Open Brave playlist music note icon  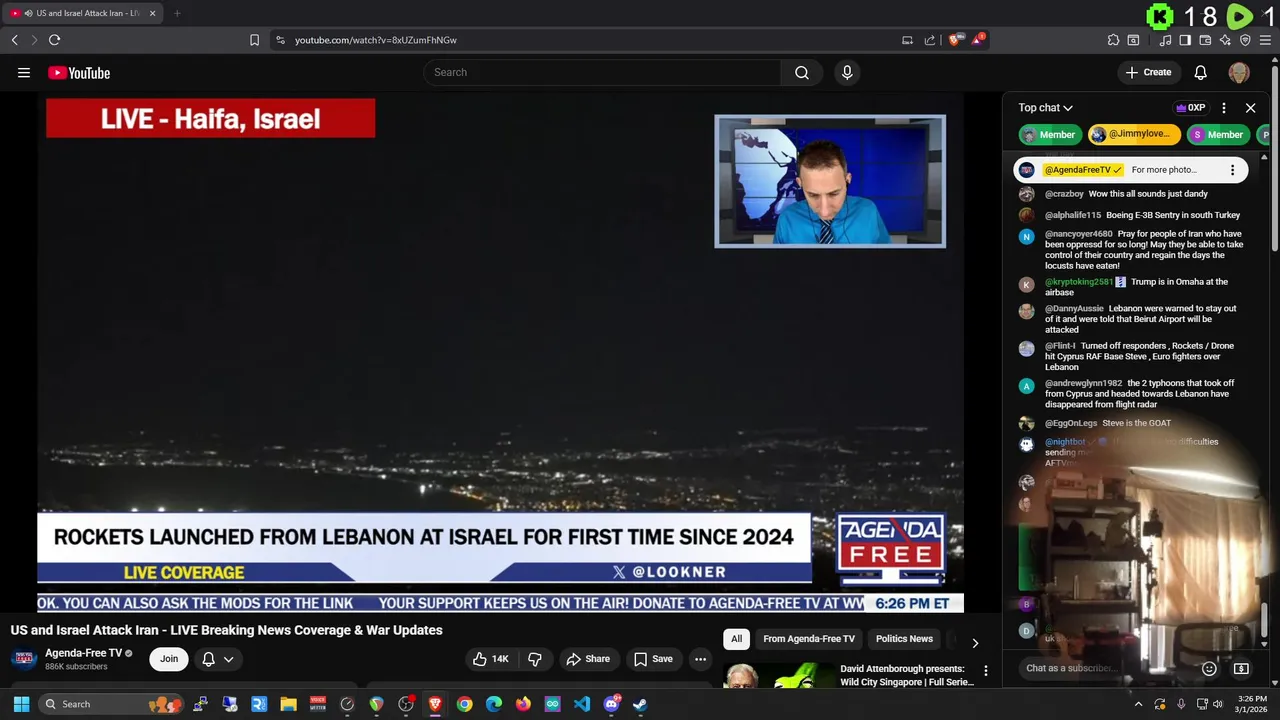1165,40
